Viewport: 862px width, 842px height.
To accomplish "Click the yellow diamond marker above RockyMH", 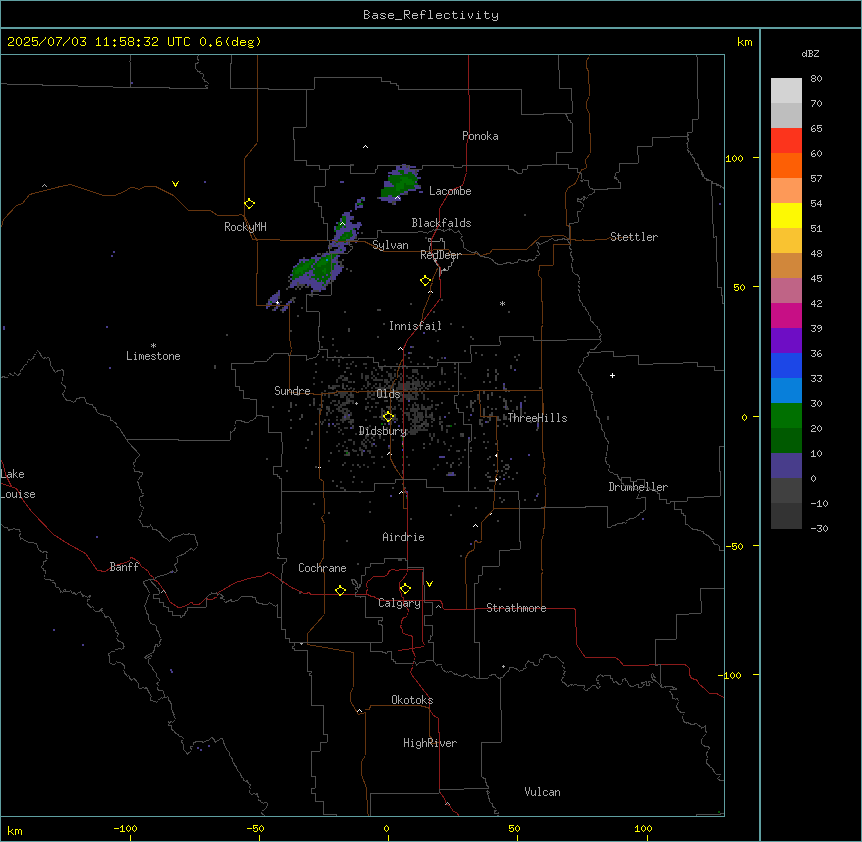I will [249, 203].
